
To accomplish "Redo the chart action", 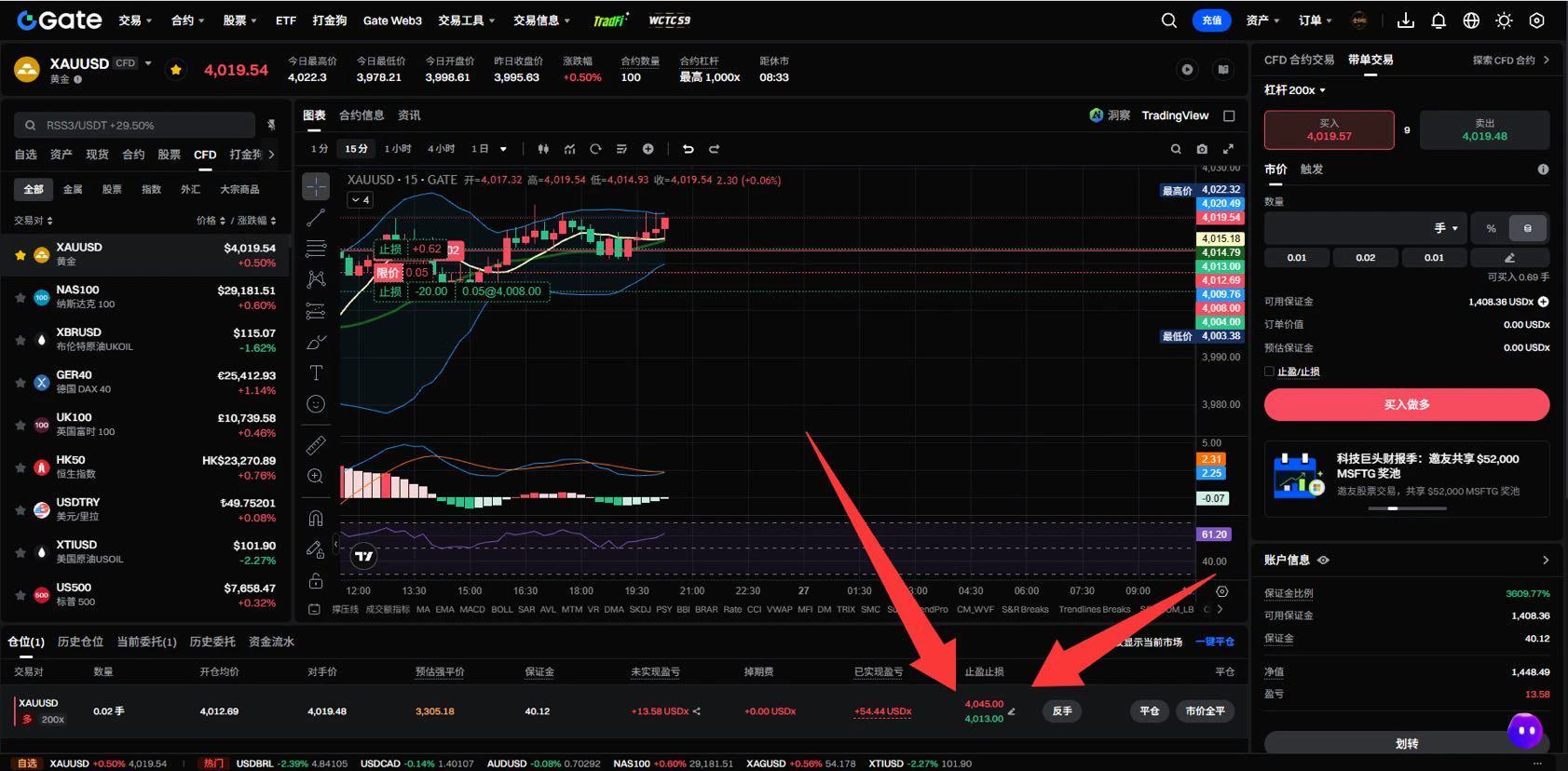I will [715, 149].
